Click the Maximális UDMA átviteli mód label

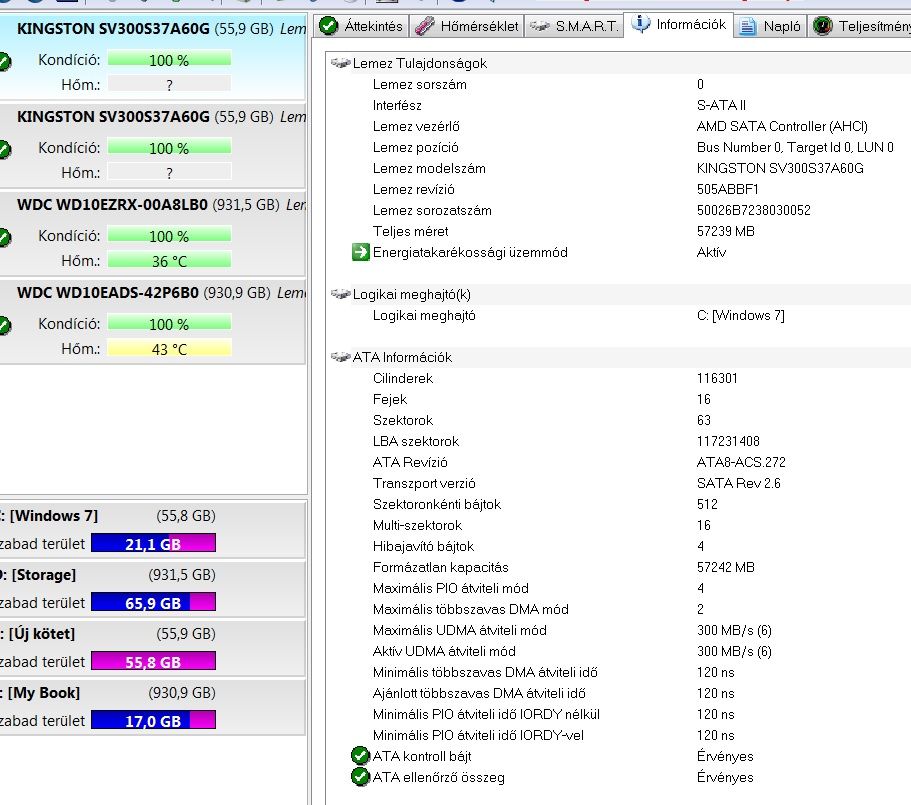[460, 630]
